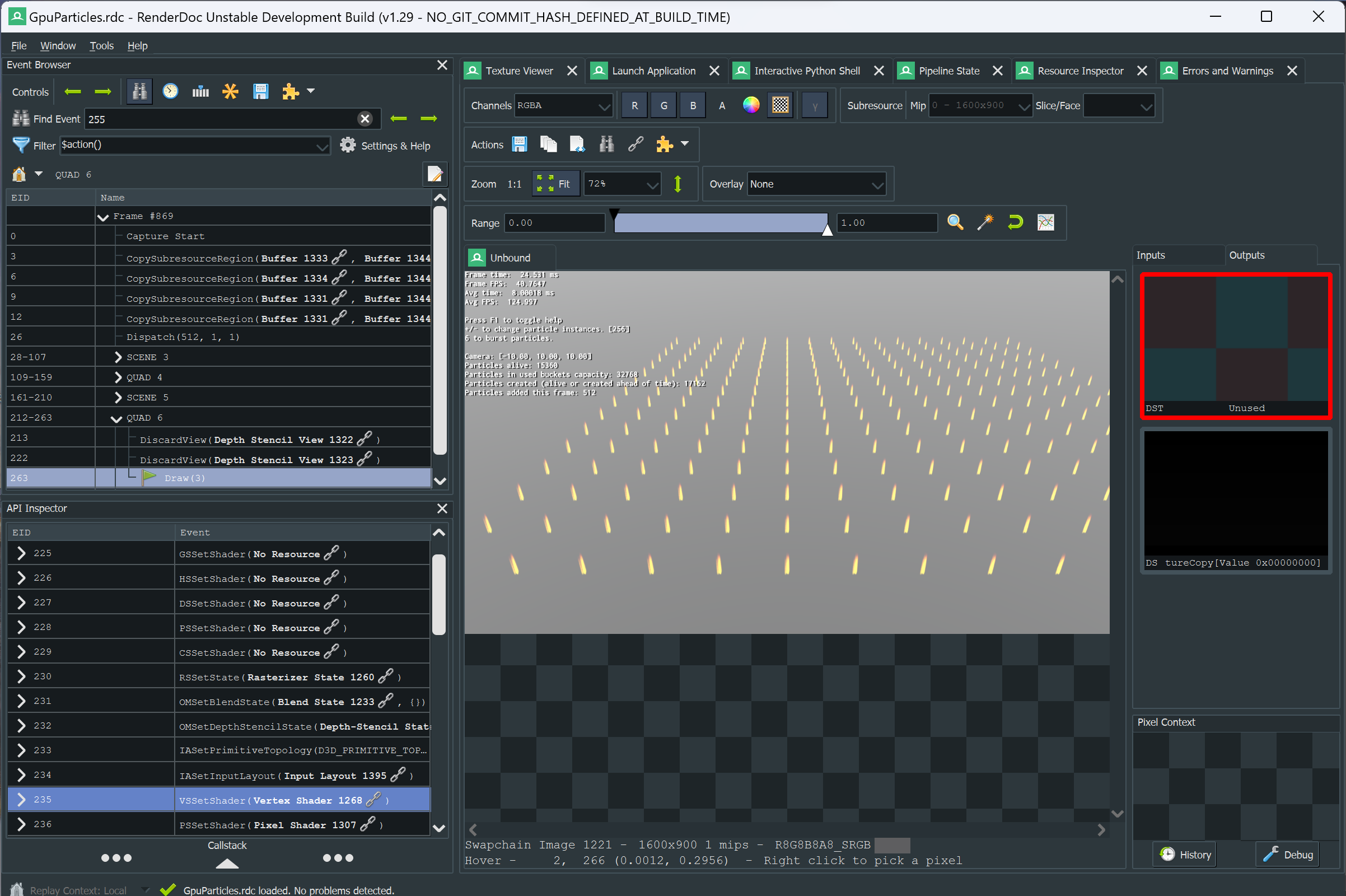This screenshot has width=1346, height=896.
Task: Click the Settings & Help button
Action: [x=386, y=145]
